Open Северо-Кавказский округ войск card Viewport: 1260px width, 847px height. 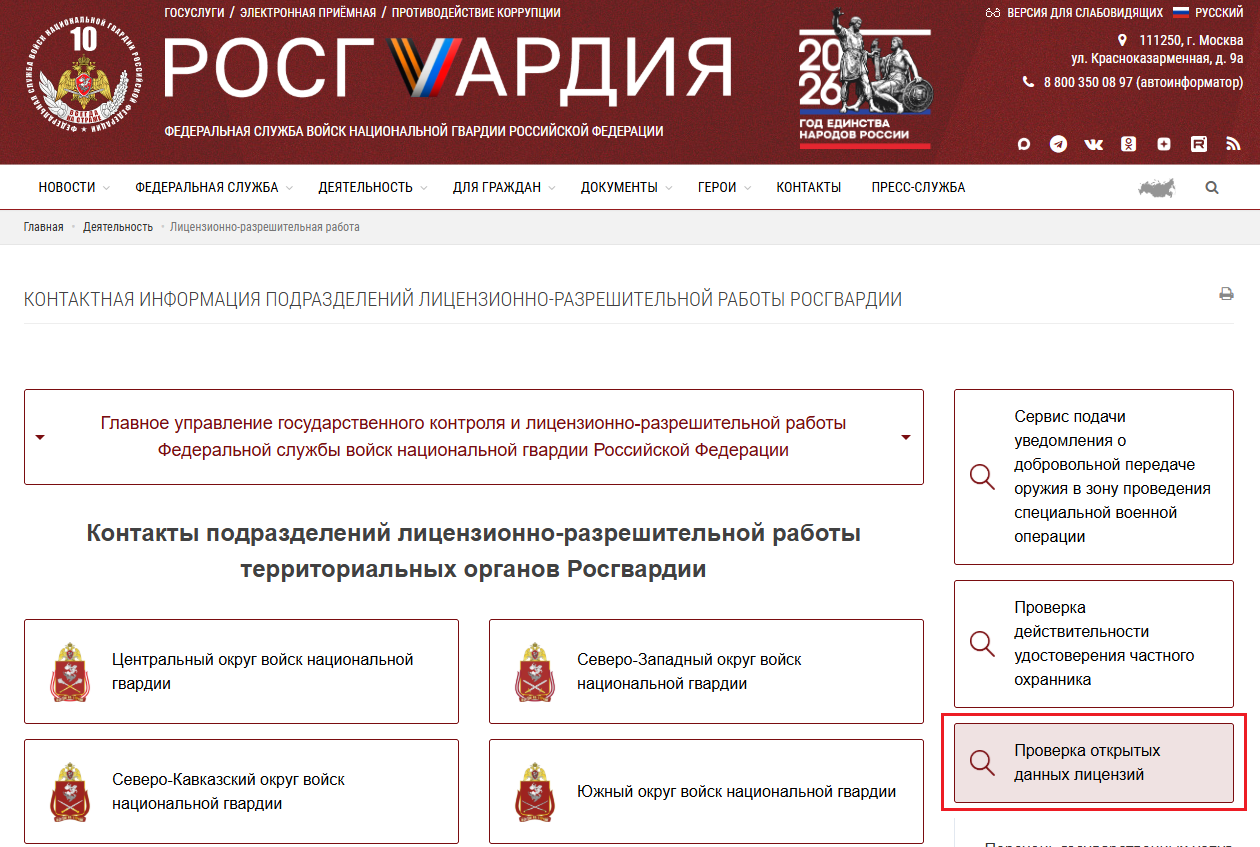[241, 791]
